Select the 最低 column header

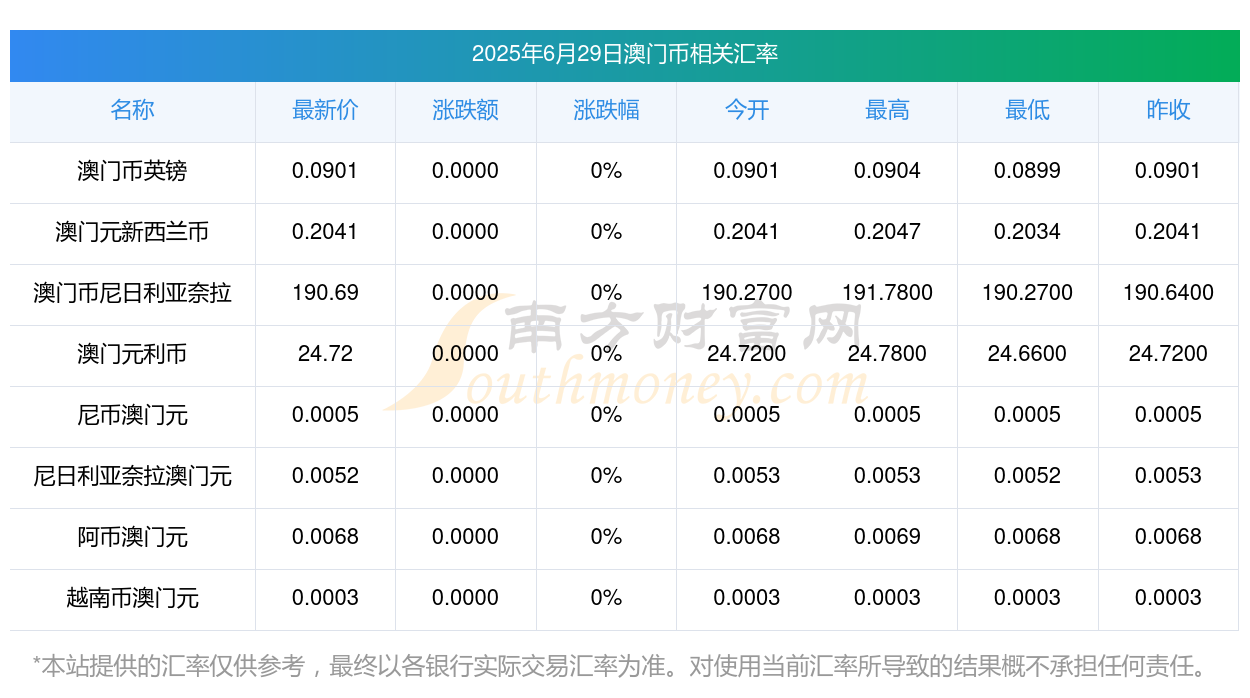tap(1028, 110)
